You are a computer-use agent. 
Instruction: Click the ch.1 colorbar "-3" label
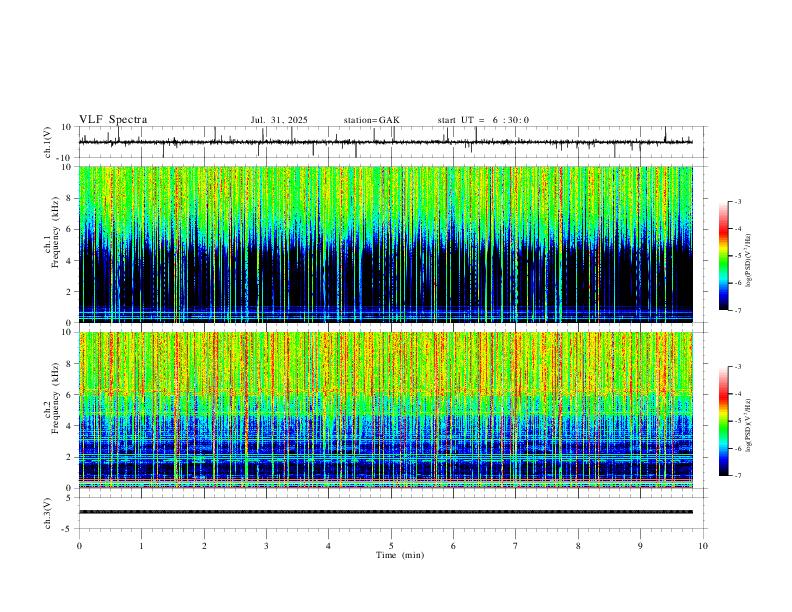tap(738, 201)
